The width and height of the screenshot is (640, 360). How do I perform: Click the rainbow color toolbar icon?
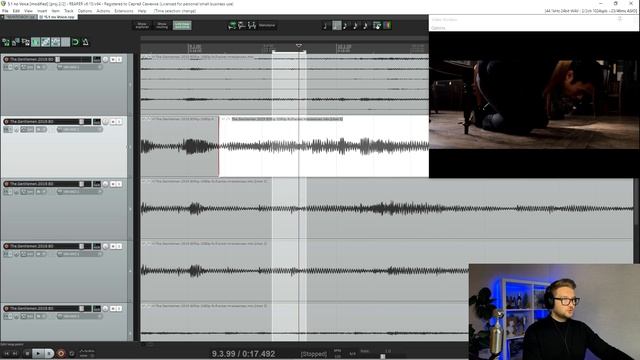[x=387, y=26]
